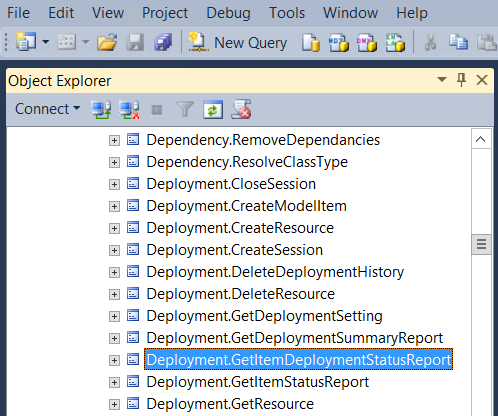Expand Deployment.CreateSession node

(x=114, y=250)
